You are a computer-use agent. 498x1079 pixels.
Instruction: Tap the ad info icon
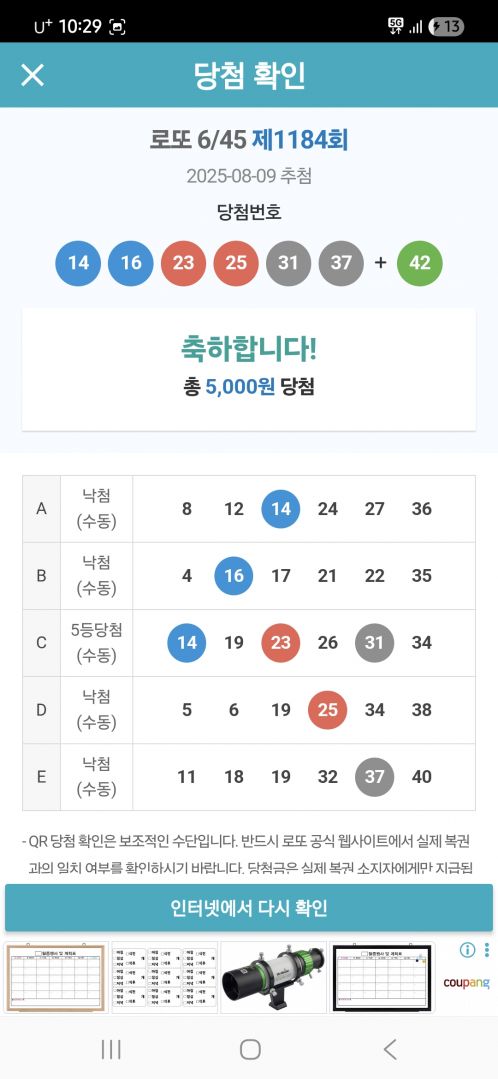[467, 950]
